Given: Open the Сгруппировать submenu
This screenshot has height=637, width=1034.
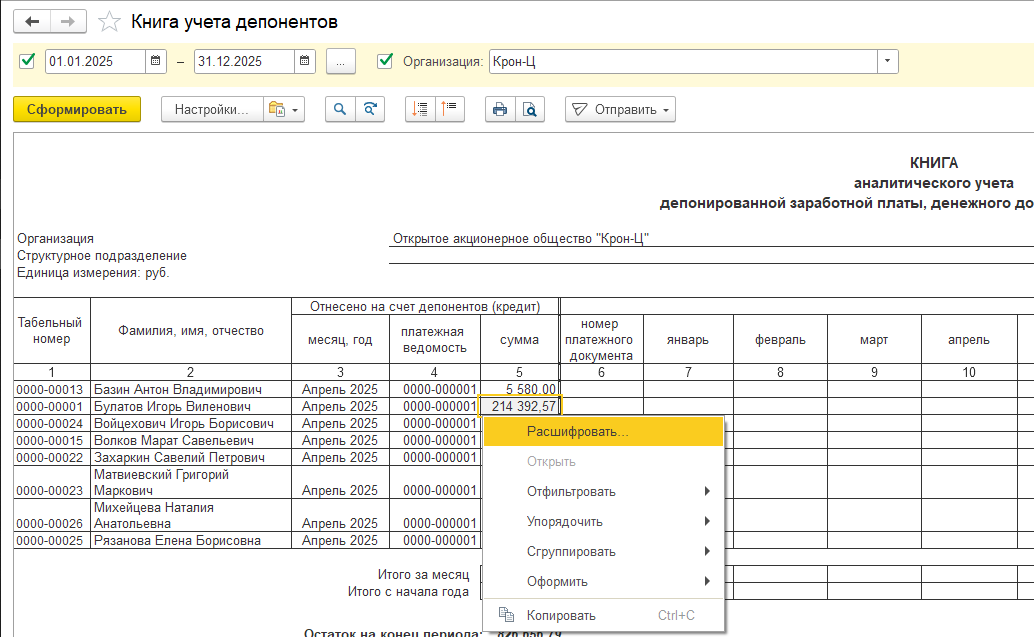Looking at the screenshot, I should (x=571, y=551).
